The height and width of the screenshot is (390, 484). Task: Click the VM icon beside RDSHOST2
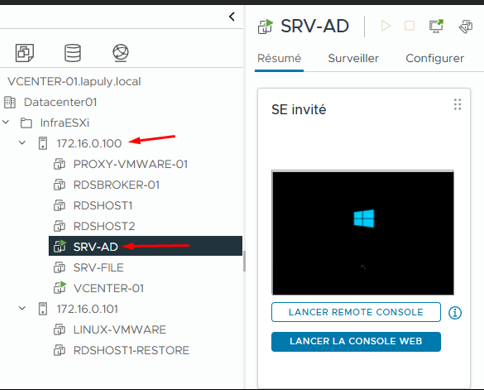point(59,226)
